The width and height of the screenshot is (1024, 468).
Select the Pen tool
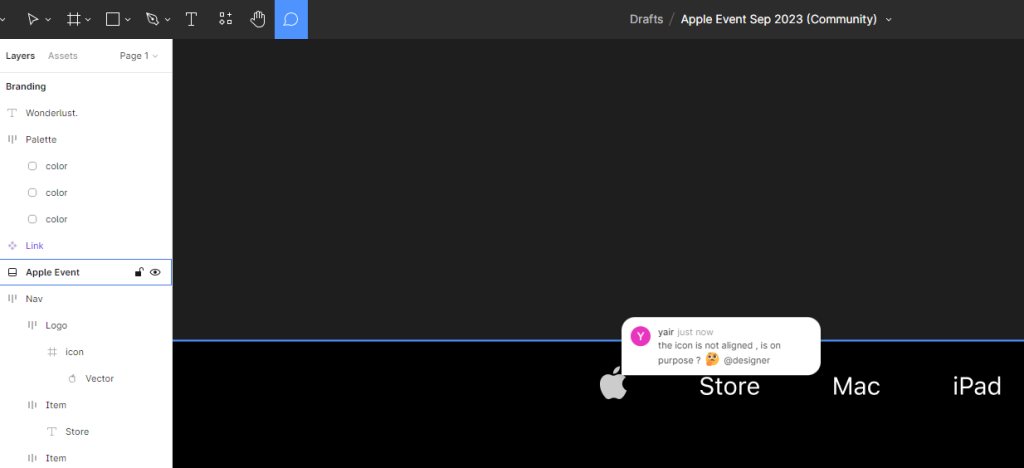152,19
